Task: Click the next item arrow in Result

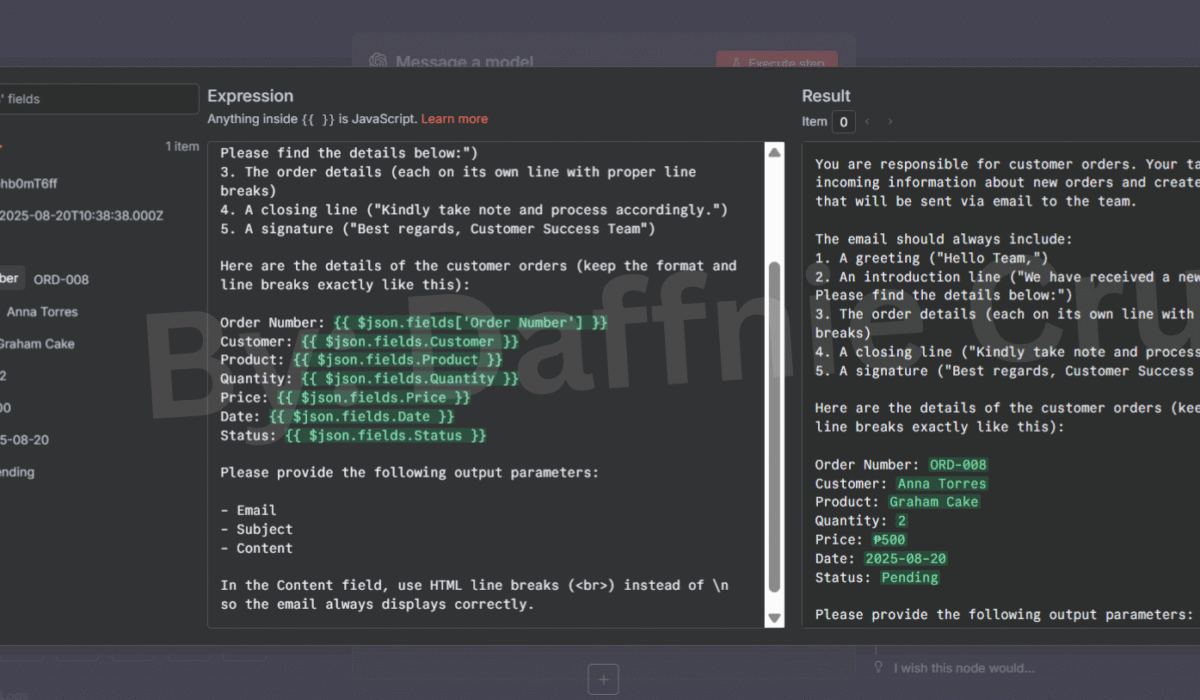Action: pyautogui.click(x=890, y=122)
